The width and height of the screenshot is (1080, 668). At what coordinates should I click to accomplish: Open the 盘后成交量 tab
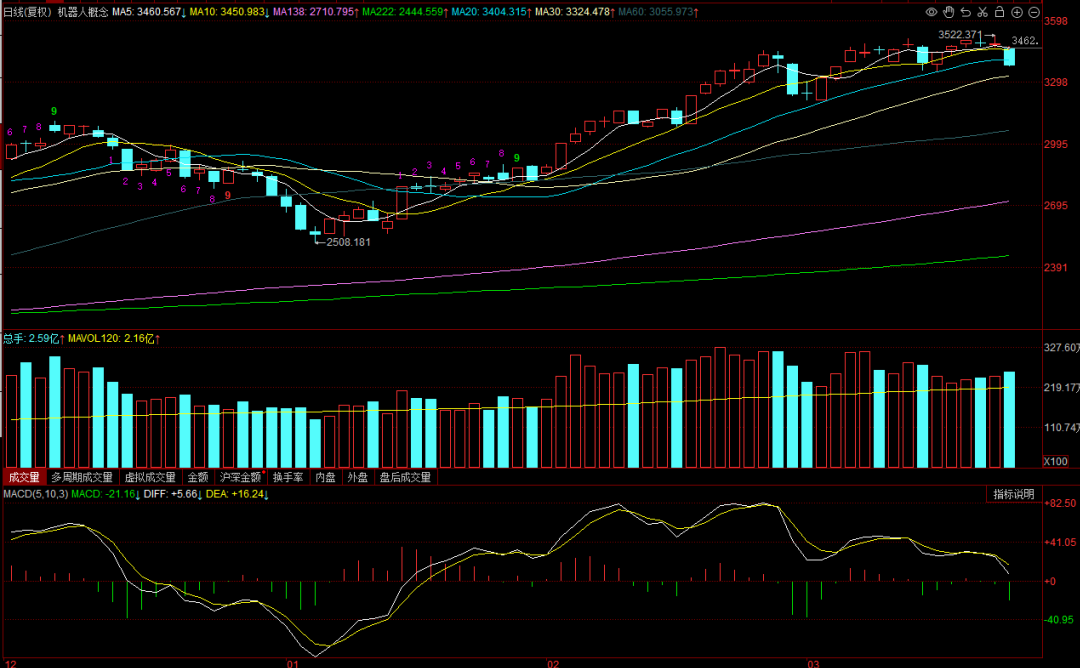click(405, 477)
